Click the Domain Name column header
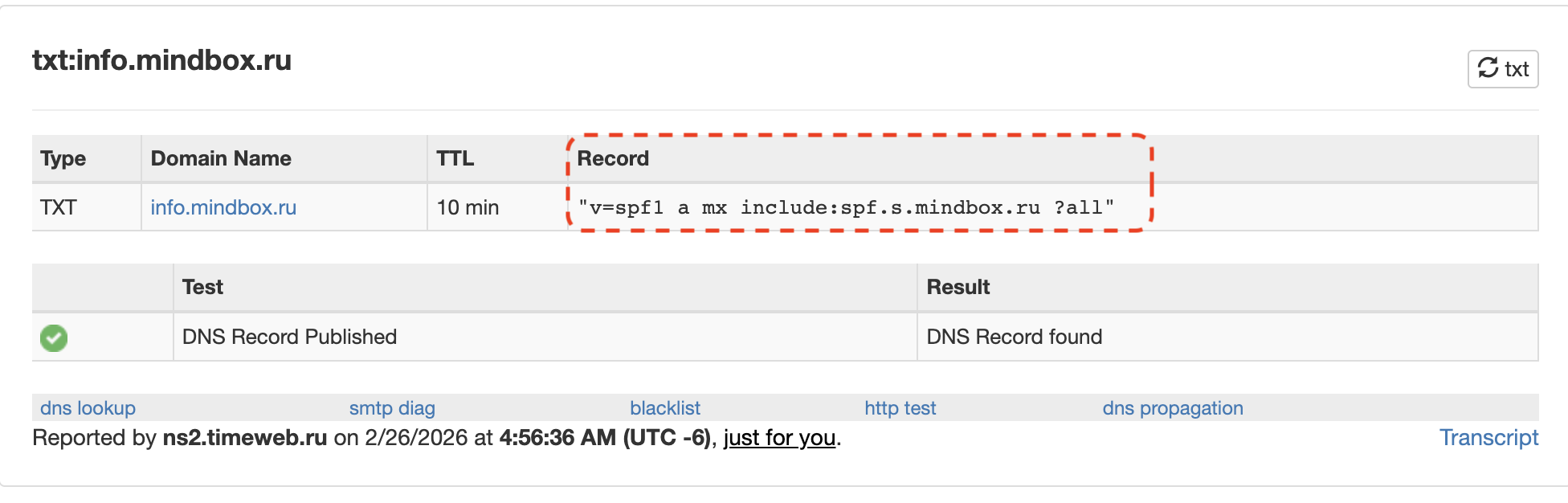This screenshot has height=503, width=1568. point(221,158)
